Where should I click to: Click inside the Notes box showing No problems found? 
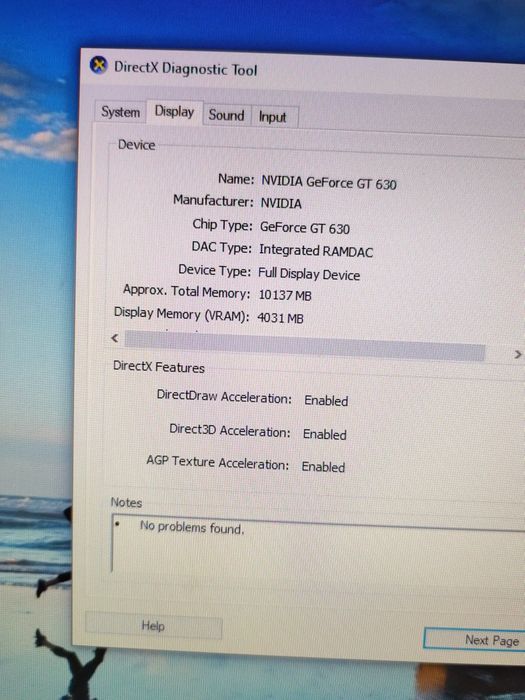point(318,548)
